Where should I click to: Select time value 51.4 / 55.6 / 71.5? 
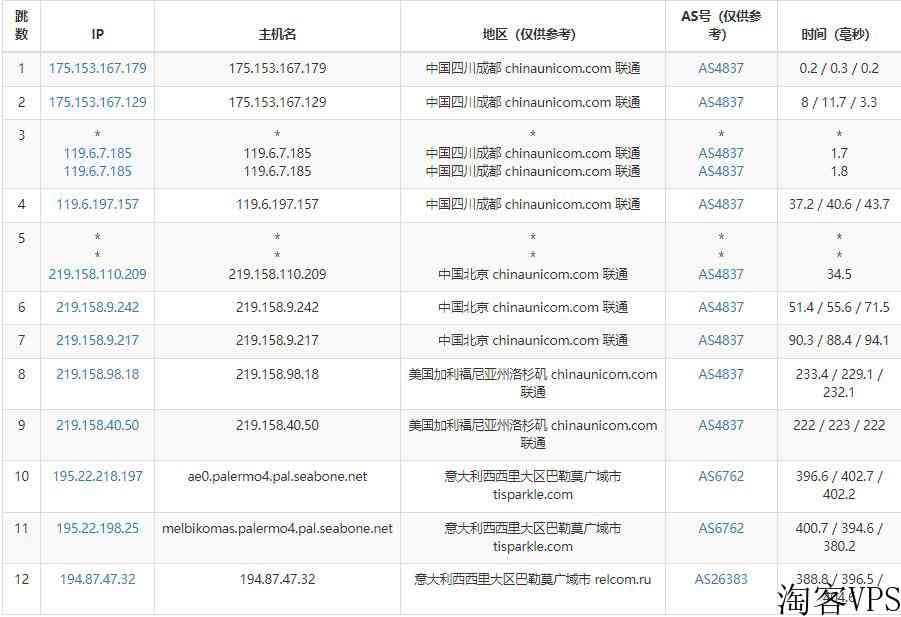point(839,307)
